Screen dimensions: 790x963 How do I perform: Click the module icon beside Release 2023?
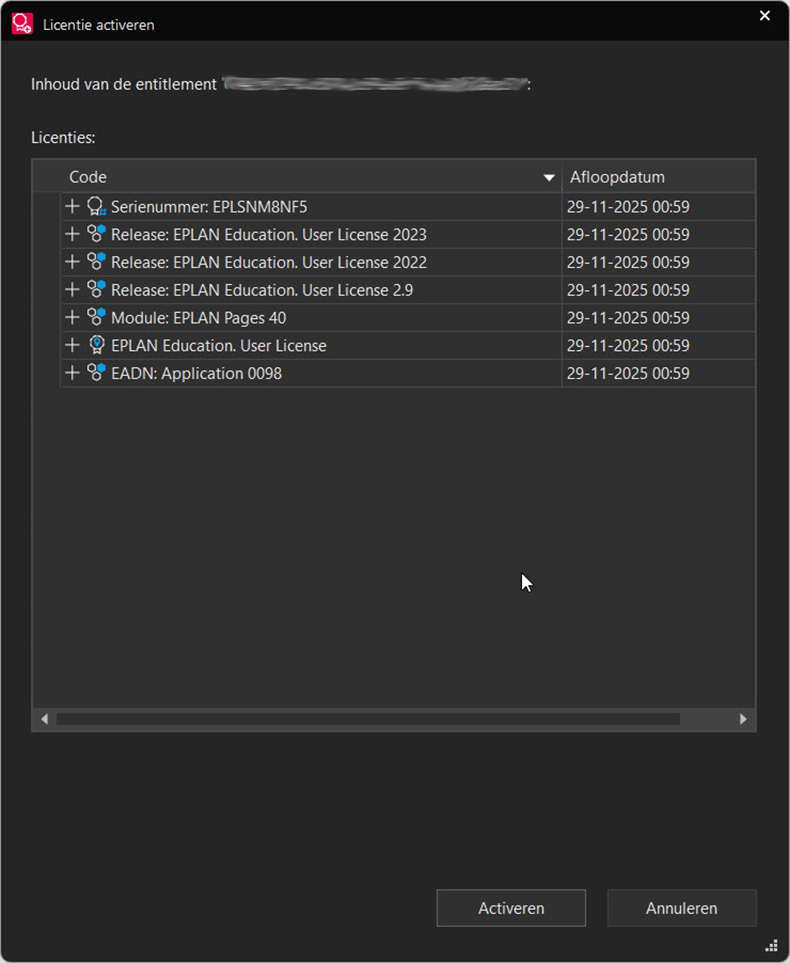tap(96, 233)
